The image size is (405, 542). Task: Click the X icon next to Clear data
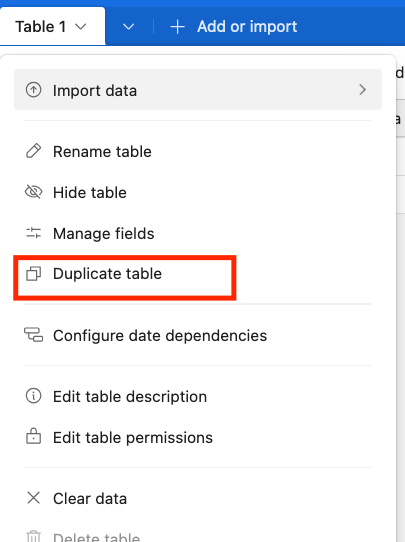pyautogui.click(x=34, y=498)
